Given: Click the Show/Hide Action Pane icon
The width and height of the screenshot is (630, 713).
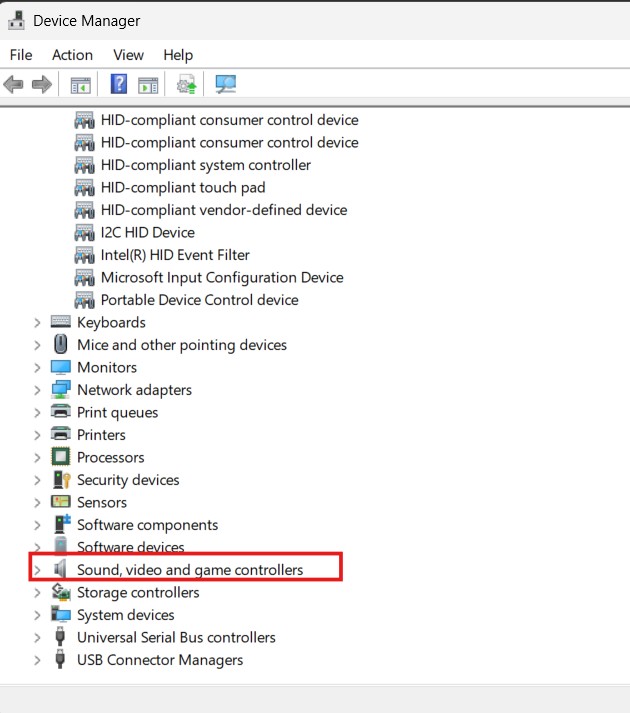Looking at the screenshot, I should click(x=148, y=84).
